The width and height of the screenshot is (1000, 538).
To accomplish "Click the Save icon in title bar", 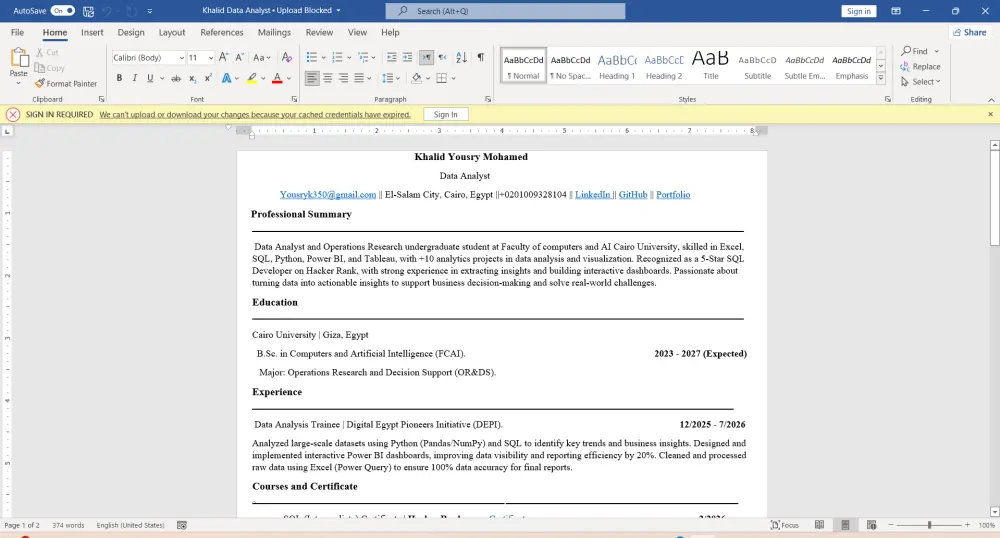I will (89, 11).
